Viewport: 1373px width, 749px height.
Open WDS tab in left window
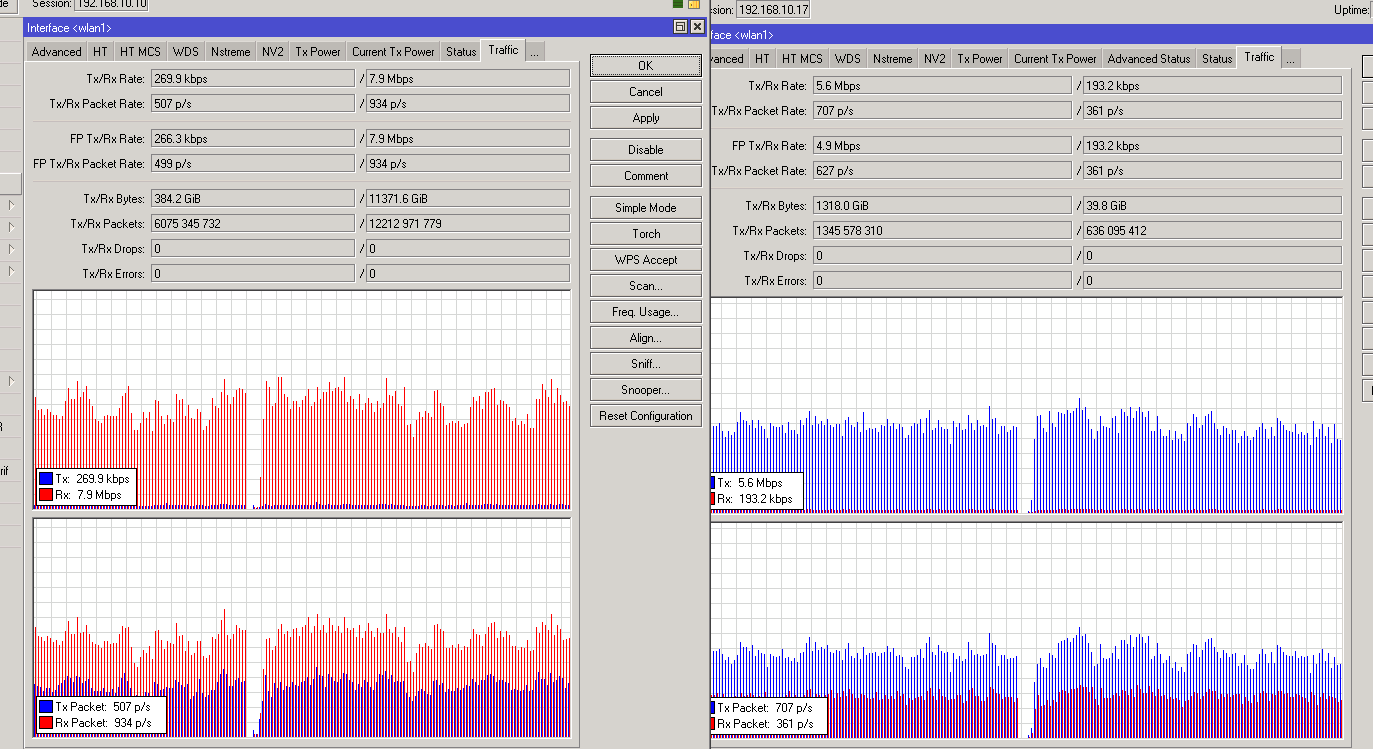[x=185, y=52]
